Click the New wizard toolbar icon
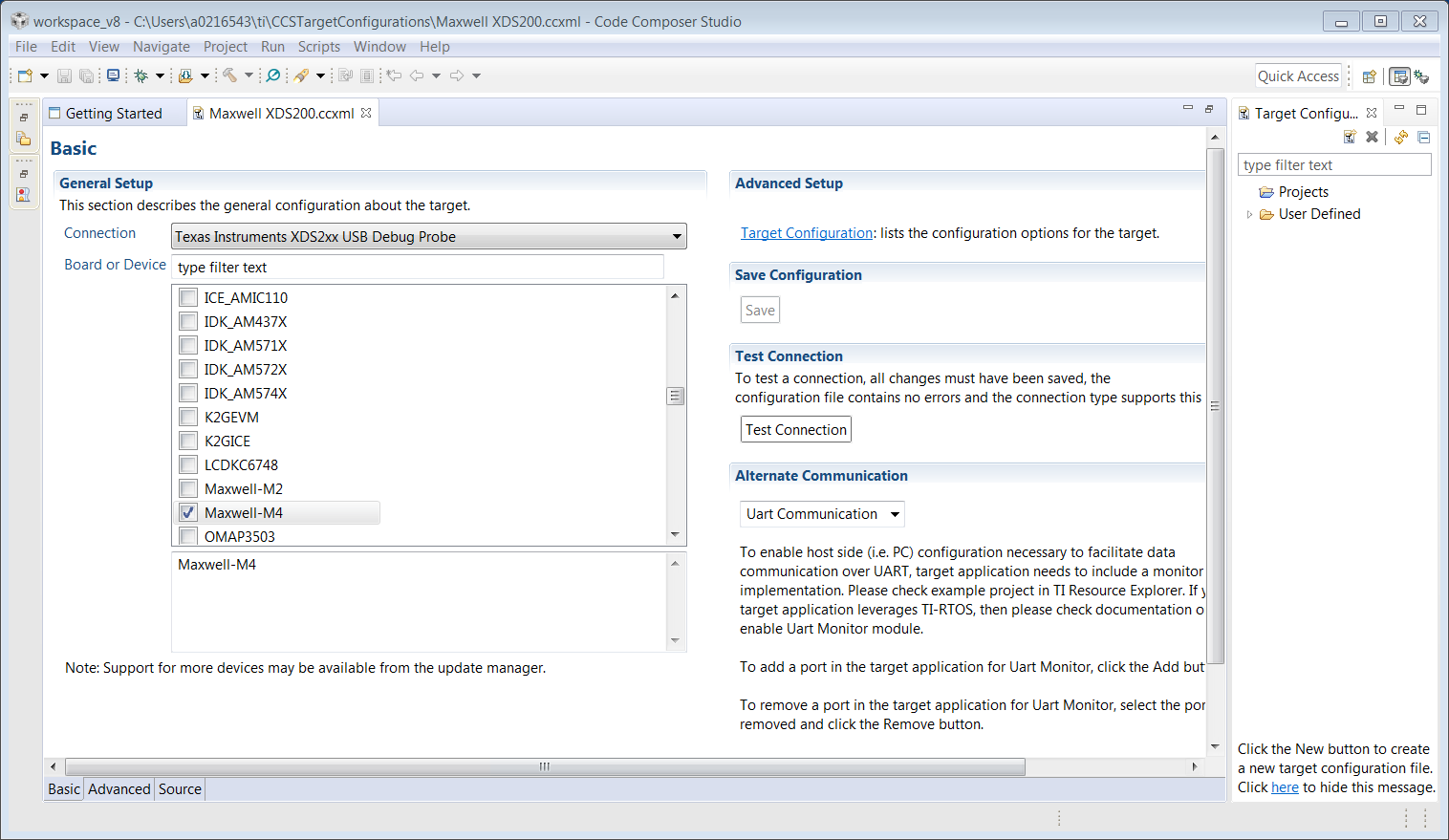 point(26,75)
